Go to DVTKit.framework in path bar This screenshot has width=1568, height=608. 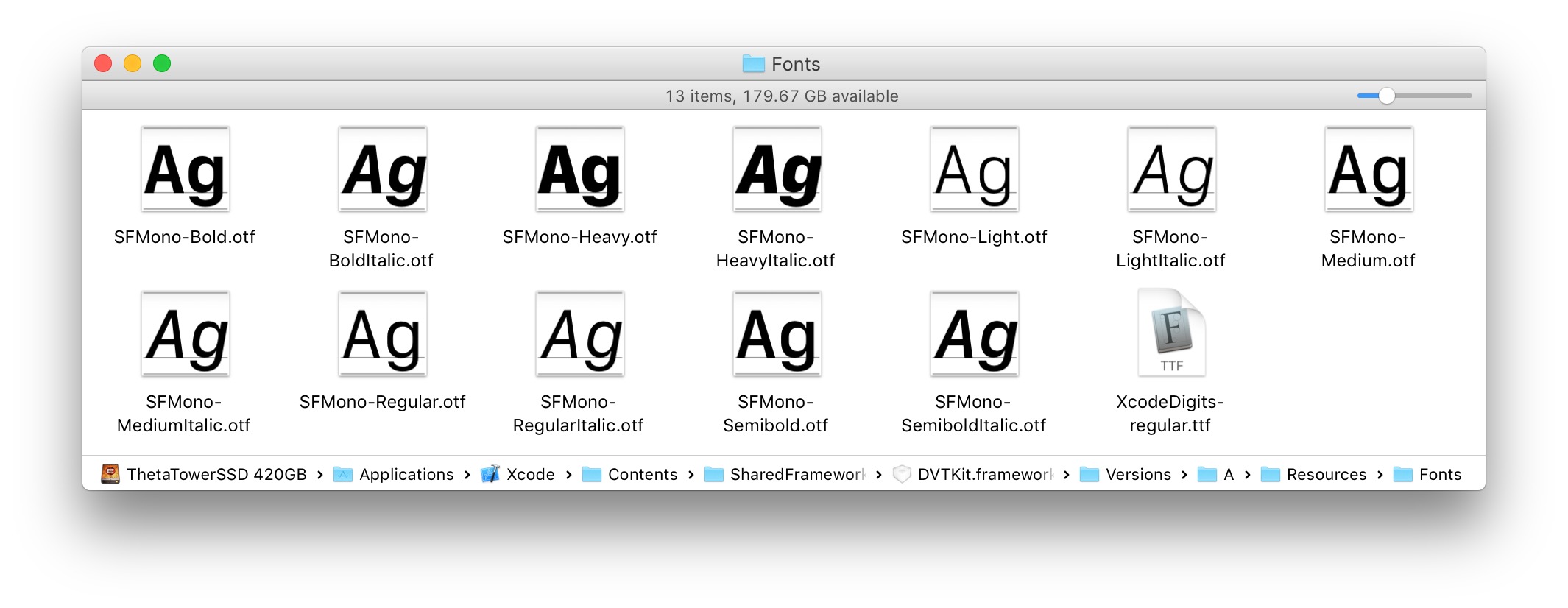tap(972, 474)
